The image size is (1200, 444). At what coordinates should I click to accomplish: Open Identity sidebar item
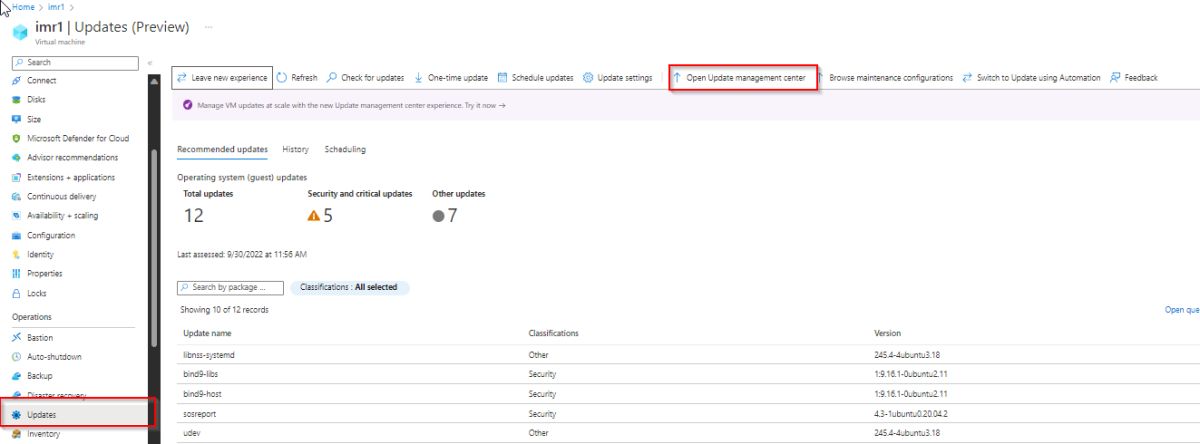tap(41, 255)
